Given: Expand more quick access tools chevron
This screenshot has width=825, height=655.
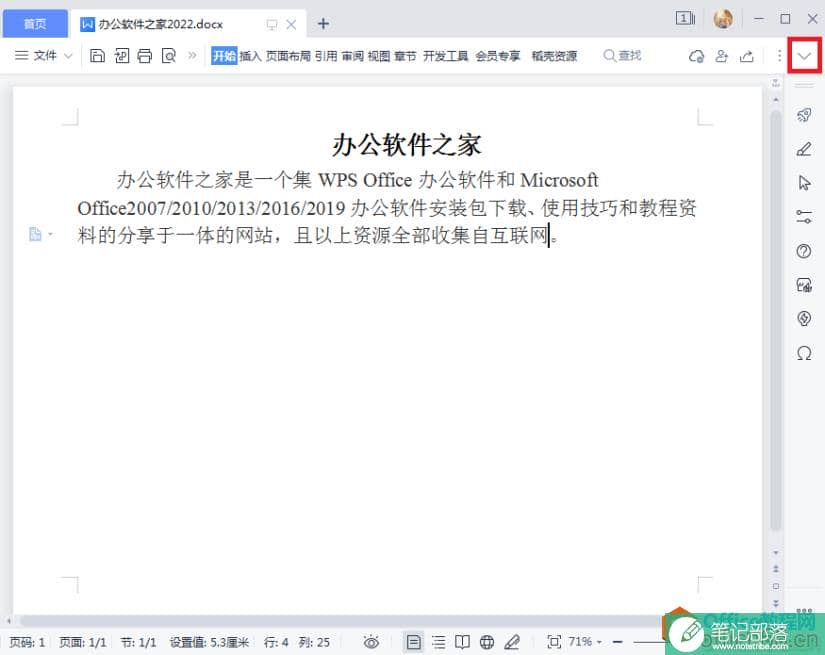Looking at the screenshot, I should coord(192,55).
